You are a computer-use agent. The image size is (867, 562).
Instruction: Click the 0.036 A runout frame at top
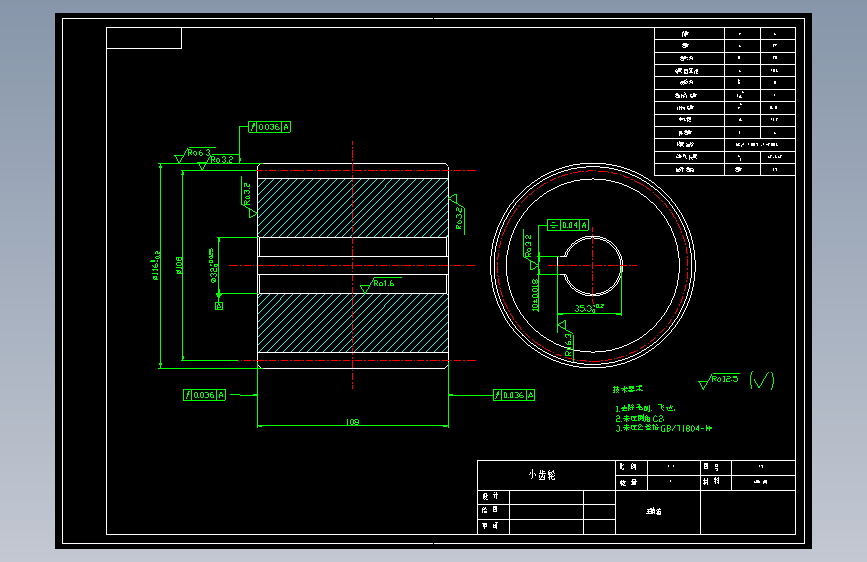pos(269,127)
